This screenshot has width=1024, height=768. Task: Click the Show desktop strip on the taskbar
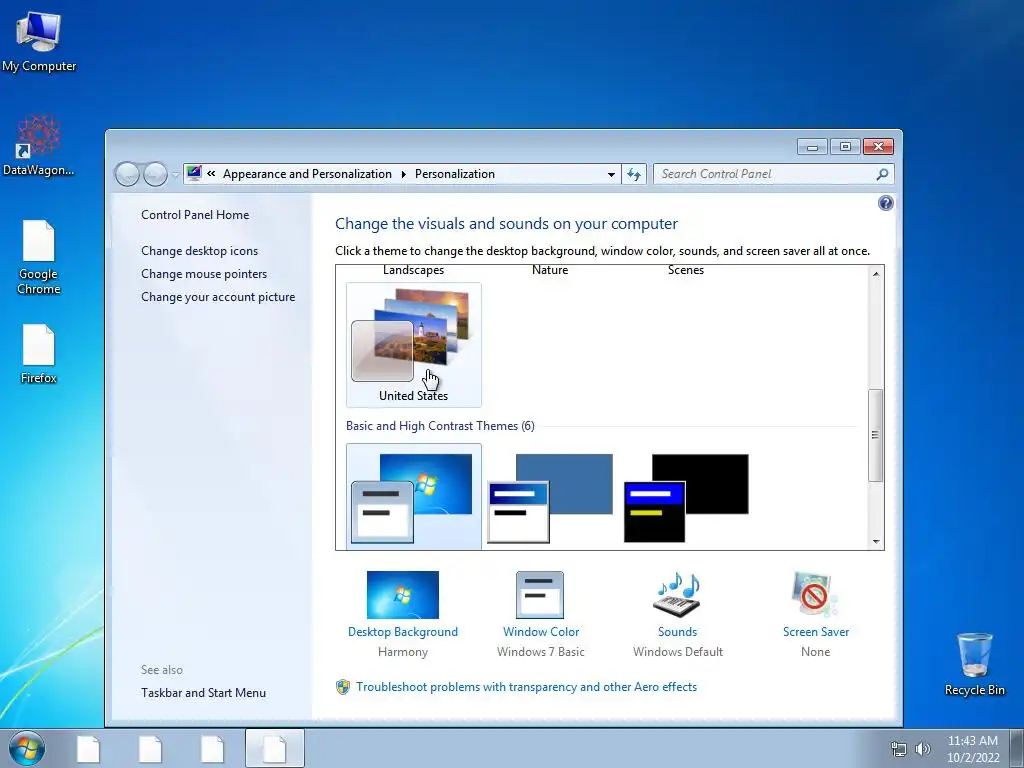click(1017, 748)
